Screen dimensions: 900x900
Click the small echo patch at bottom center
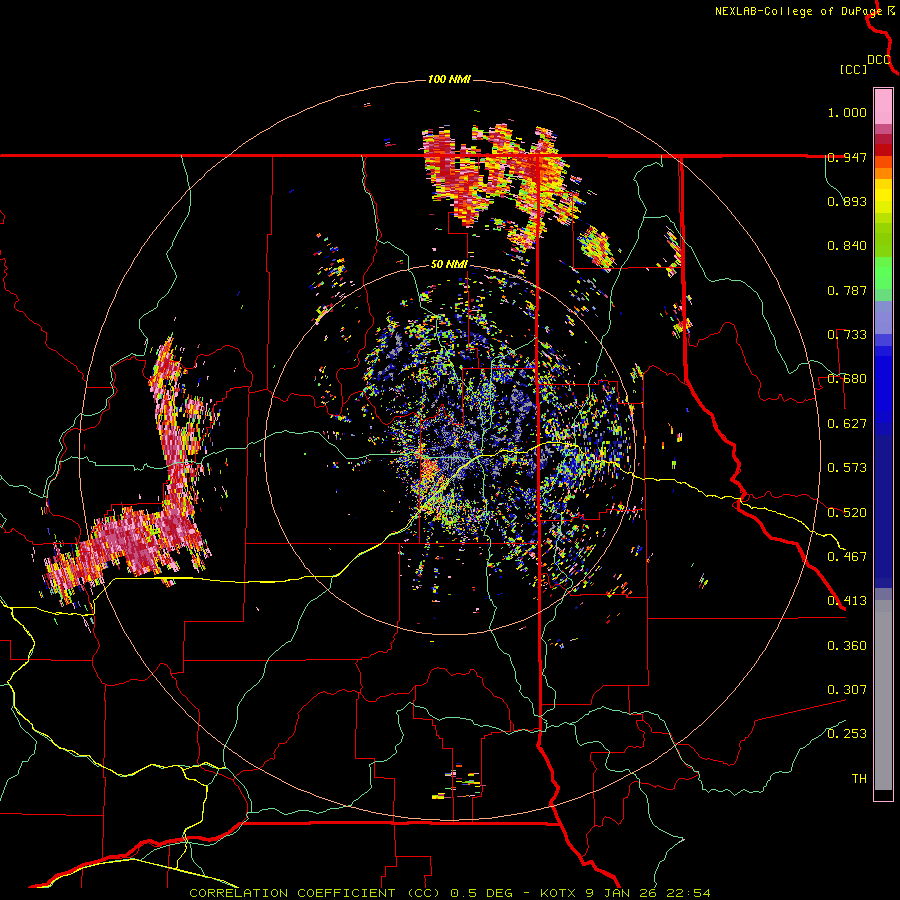click(459, 782)
